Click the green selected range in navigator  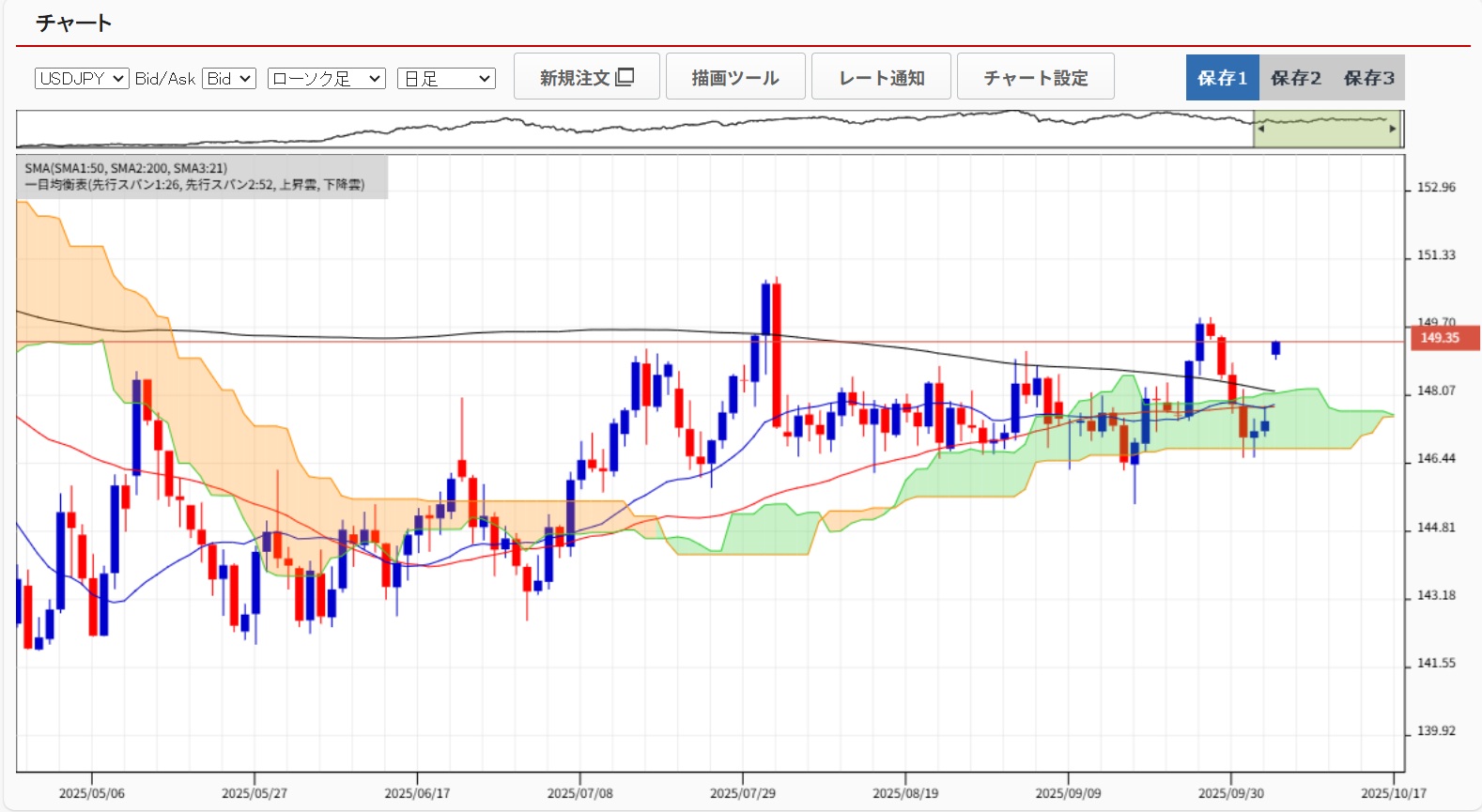1326,130
